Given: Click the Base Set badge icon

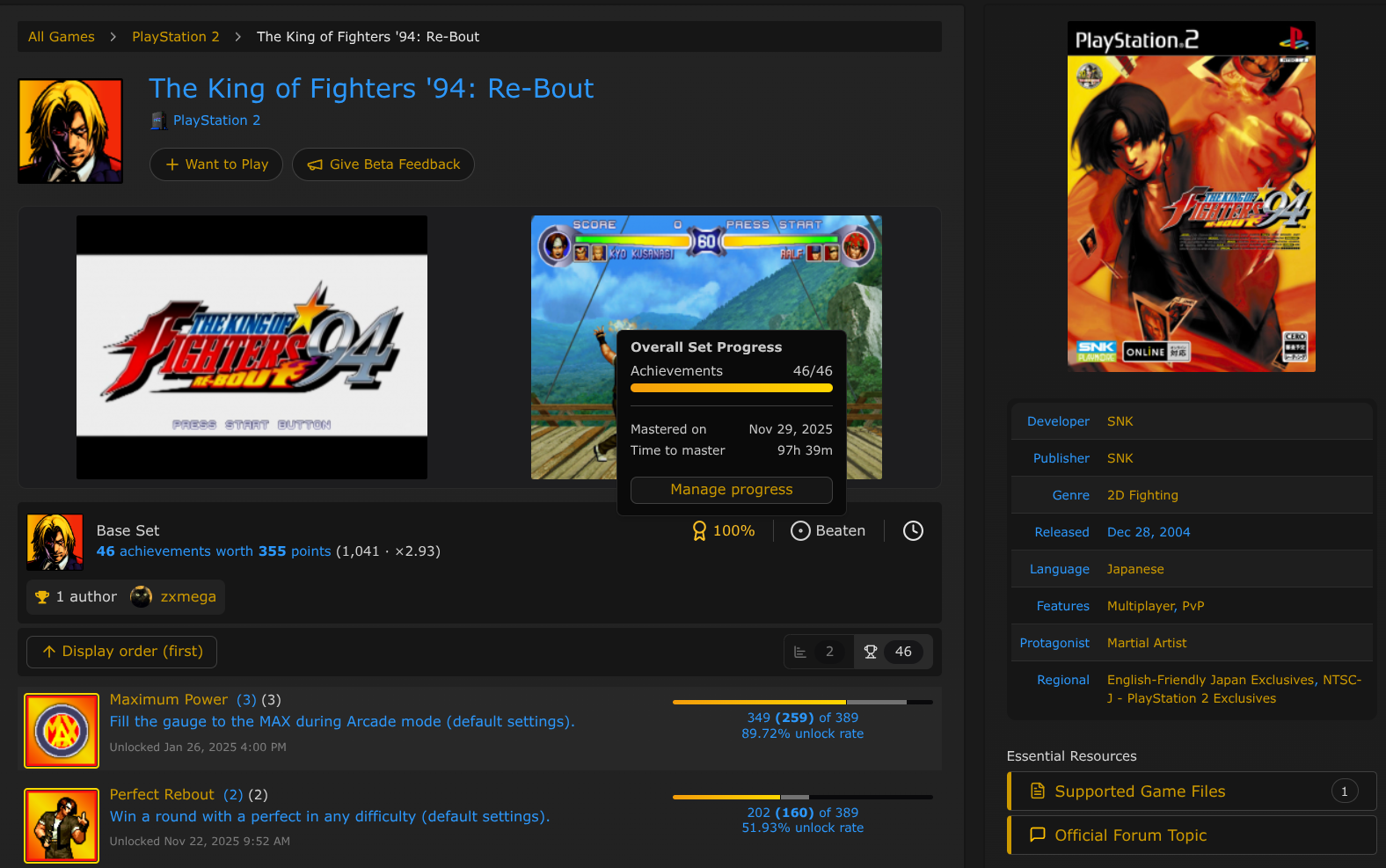Looking at the screenshot, I should point(55,542).
